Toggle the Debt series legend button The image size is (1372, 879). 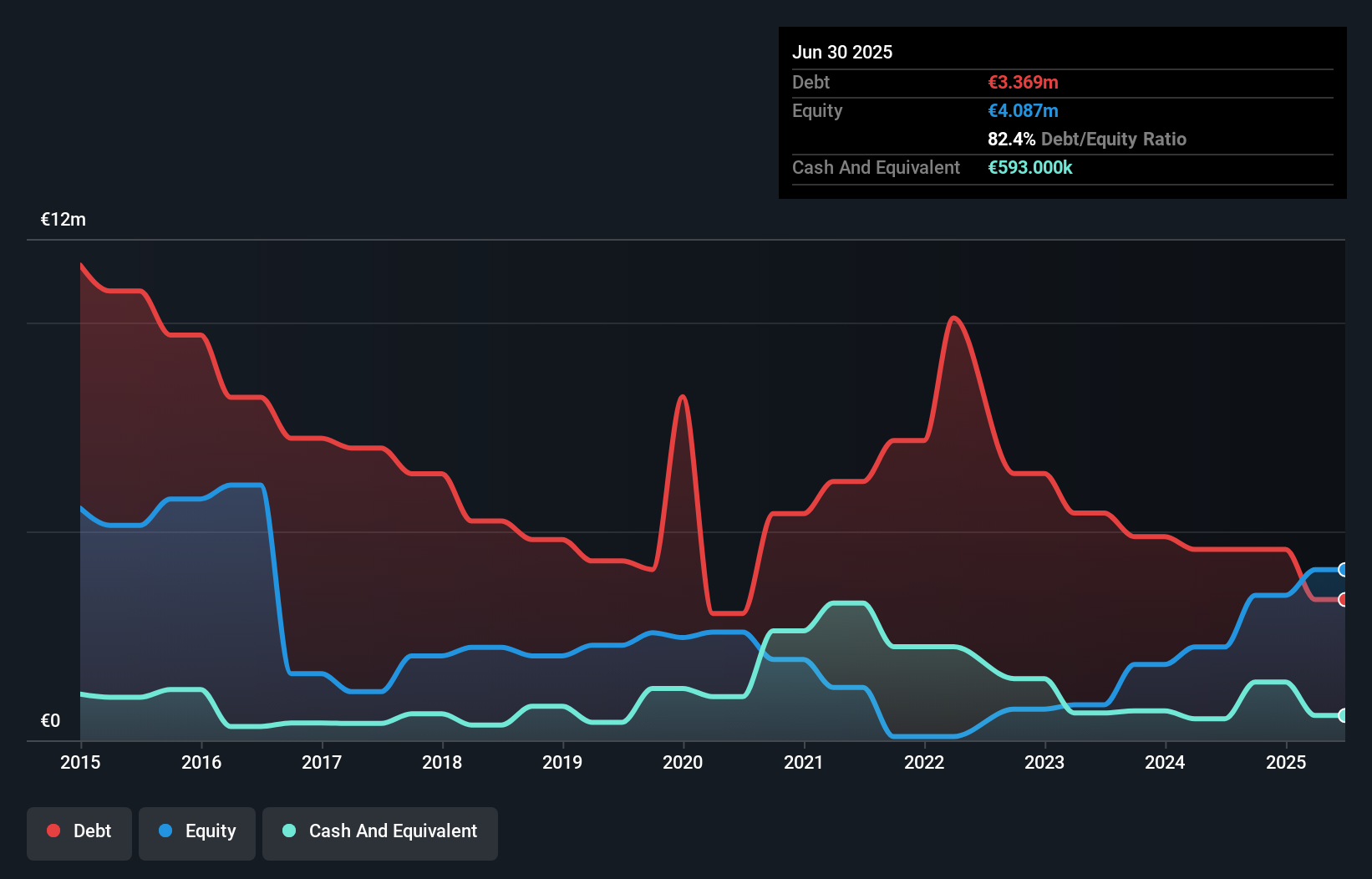click(79, 831)
